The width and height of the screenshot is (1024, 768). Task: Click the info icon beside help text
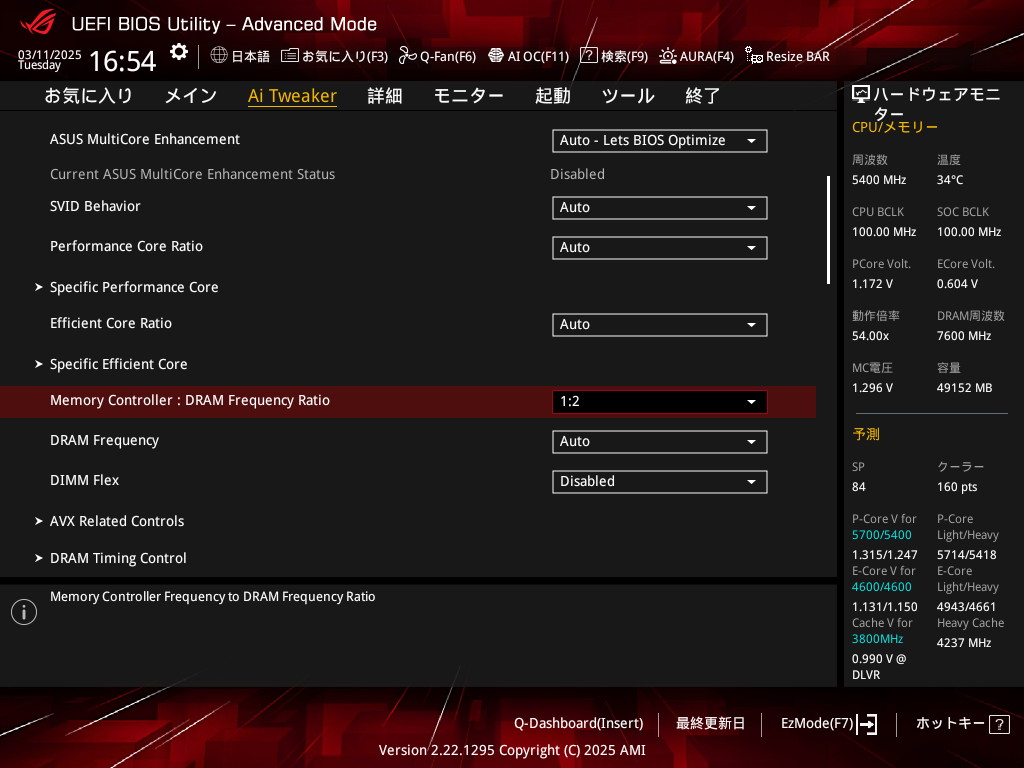24,612
